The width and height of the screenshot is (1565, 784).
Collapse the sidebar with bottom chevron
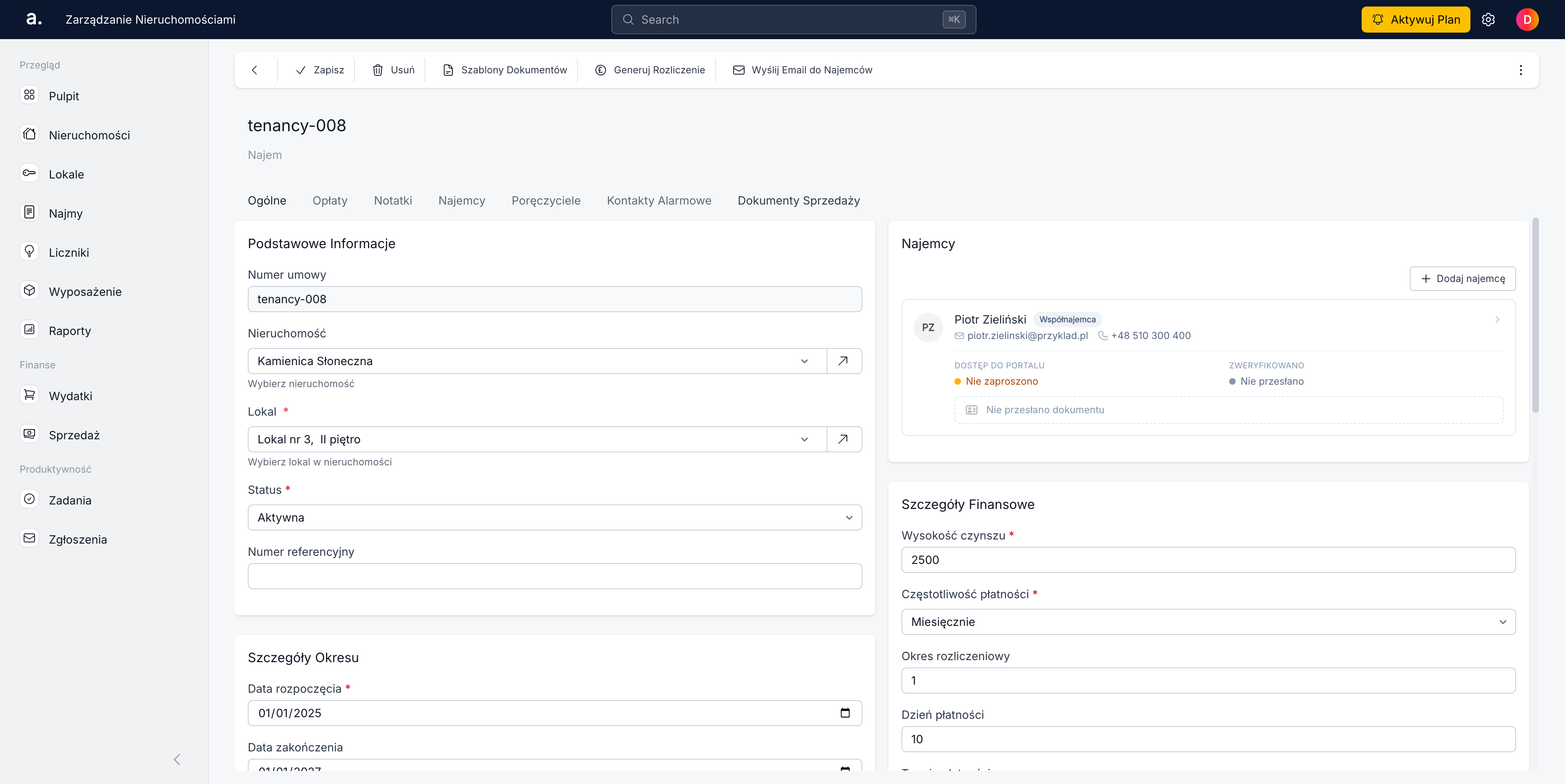point(177,760)
